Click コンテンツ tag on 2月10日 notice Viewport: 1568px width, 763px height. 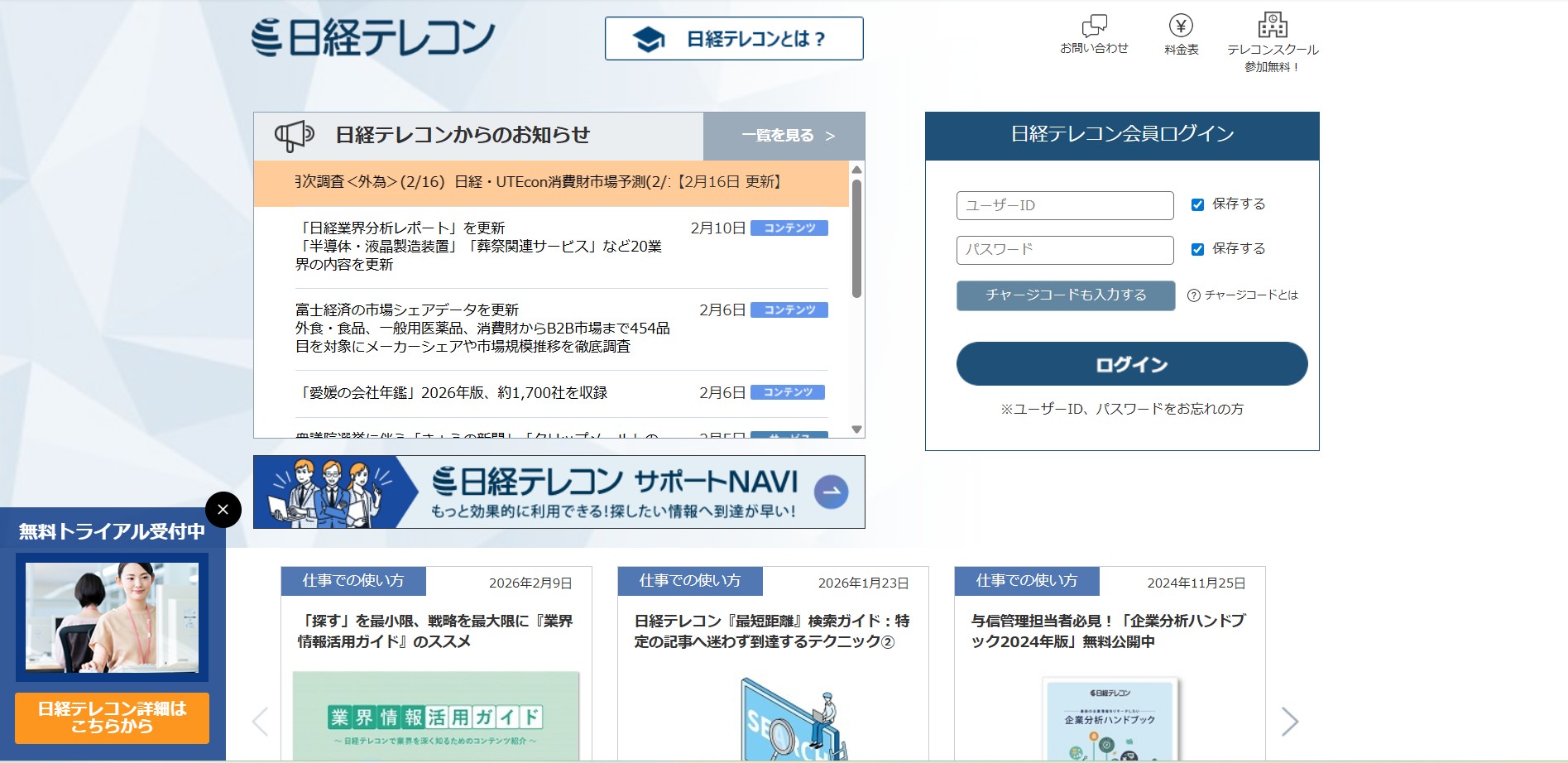click(789, 228)
